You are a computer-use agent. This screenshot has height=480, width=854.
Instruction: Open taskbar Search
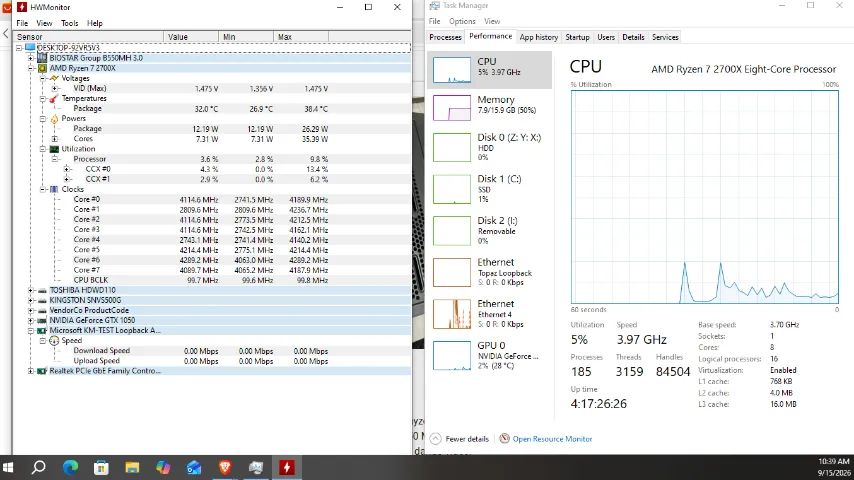[39, 467]
